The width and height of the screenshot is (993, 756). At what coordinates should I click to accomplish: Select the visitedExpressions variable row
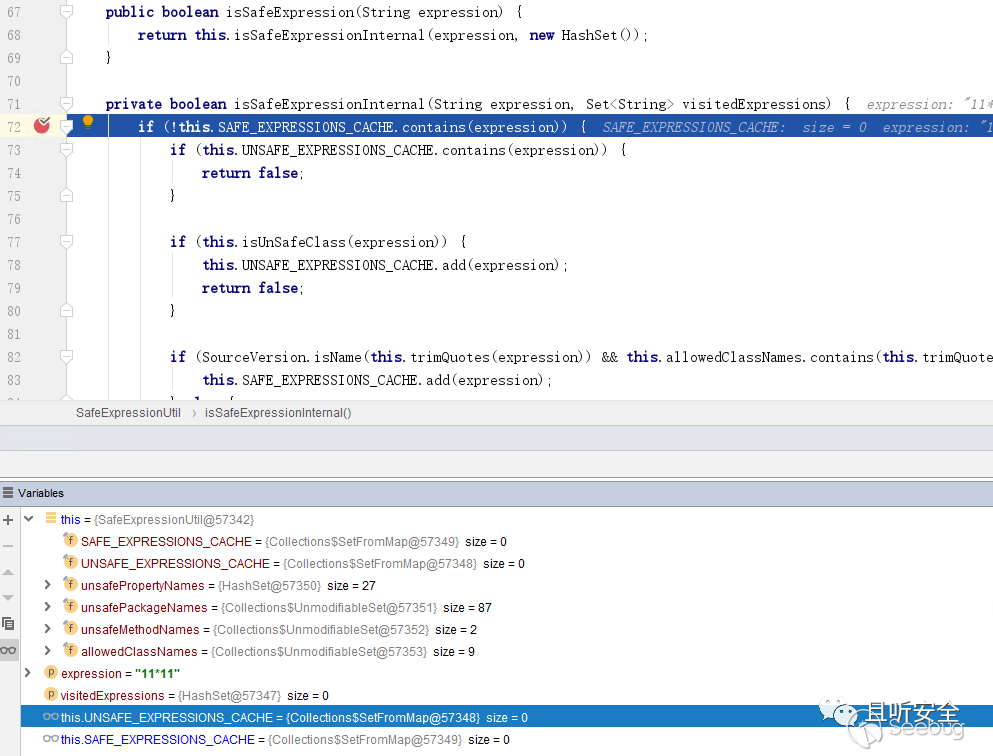[x=112, y=695]
